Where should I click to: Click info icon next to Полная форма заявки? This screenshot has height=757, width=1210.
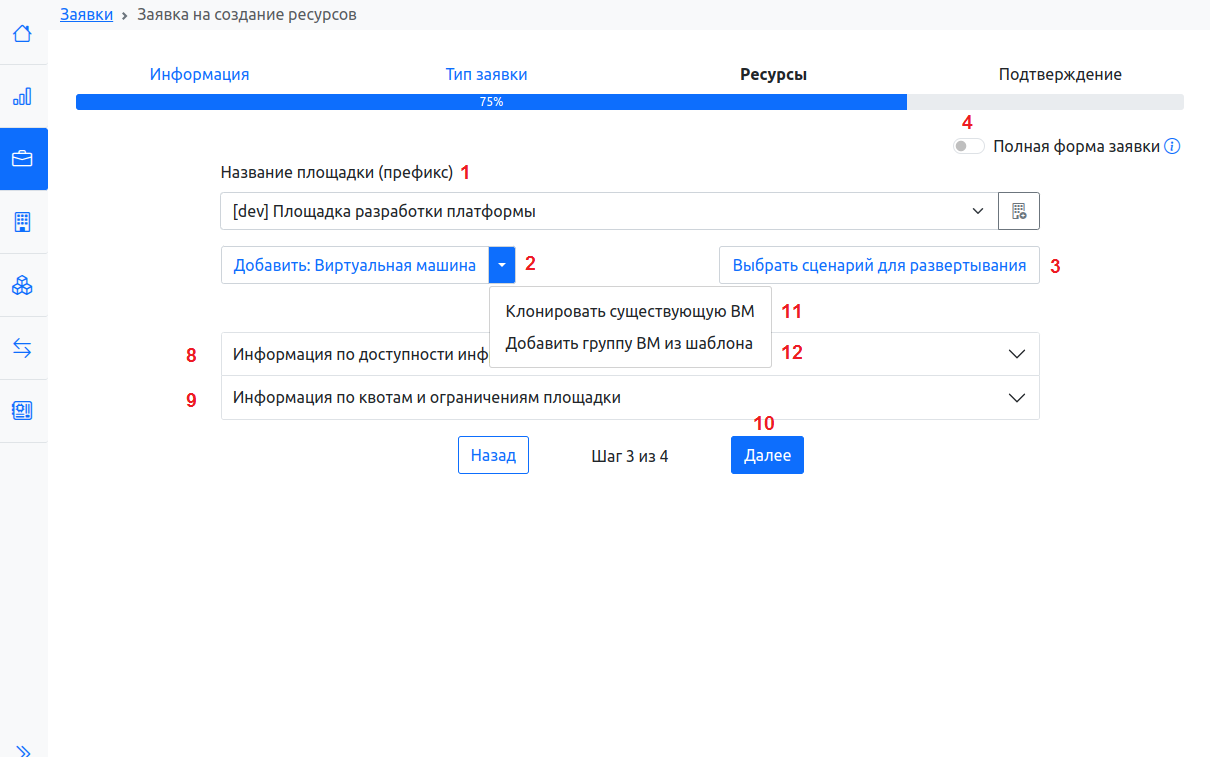pyautogui.click(x=1172, y=146)
